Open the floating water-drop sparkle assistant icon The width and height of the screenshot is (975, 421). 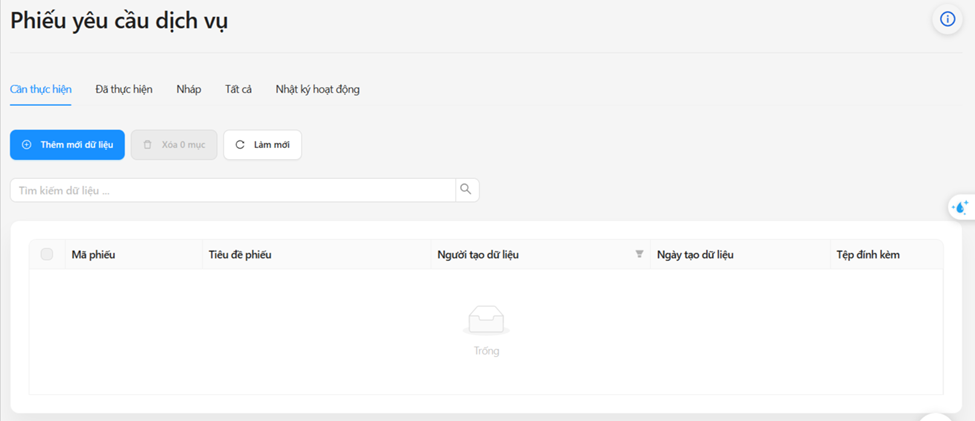[x=961, y=207]
